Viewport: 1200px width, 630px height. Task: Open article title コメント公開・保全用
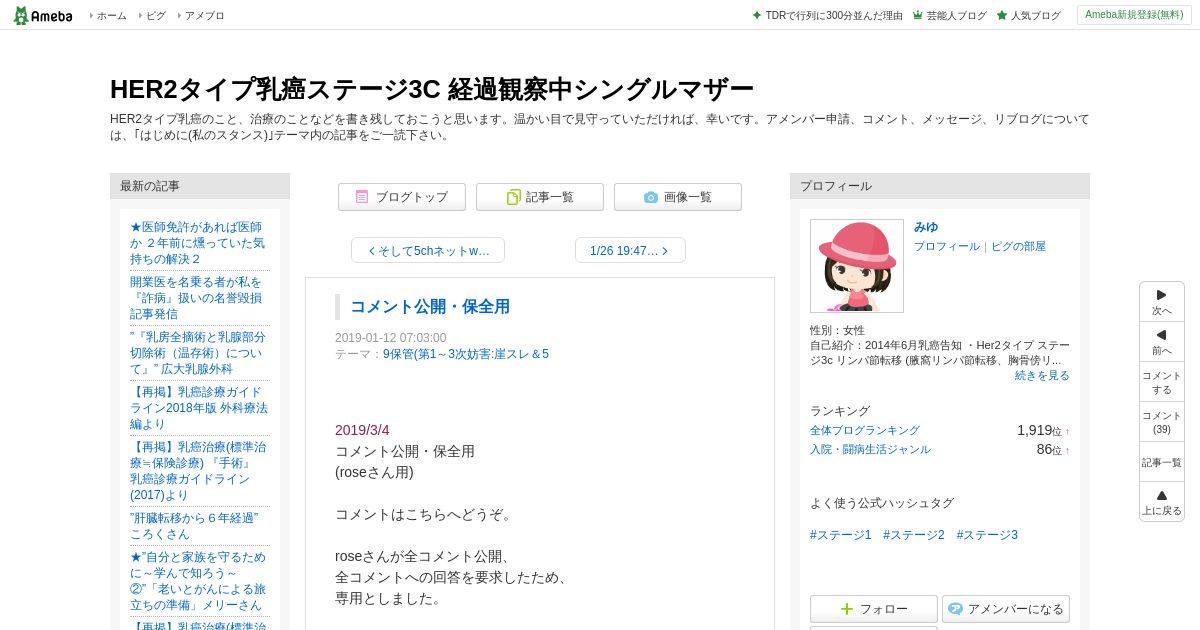pyautogui.click(x=430, y=307)
